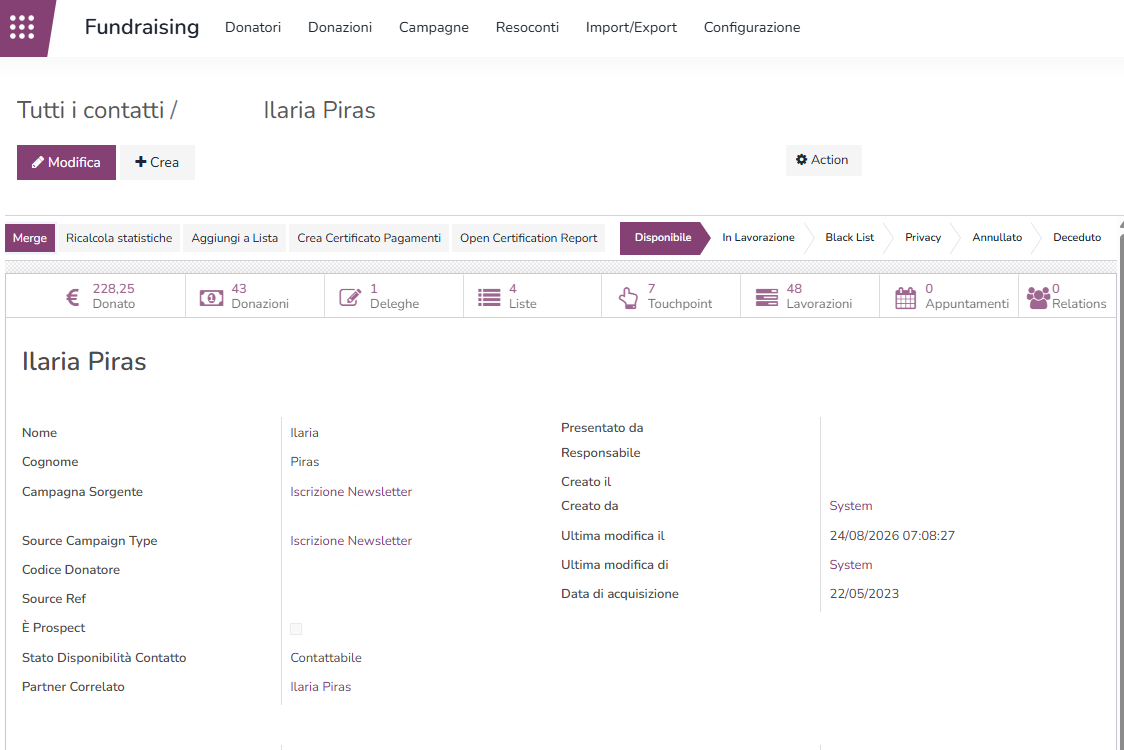Open the Donatori menu

point(253,27)
